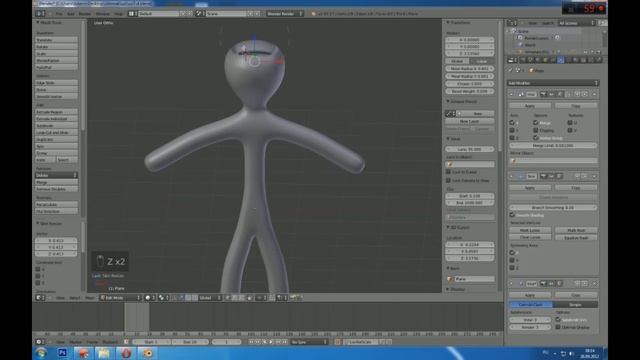The height and width of the screenshot is (360, 640).
Task: Open the Edit Mode selector dropdown
Action: pos(120,298)
